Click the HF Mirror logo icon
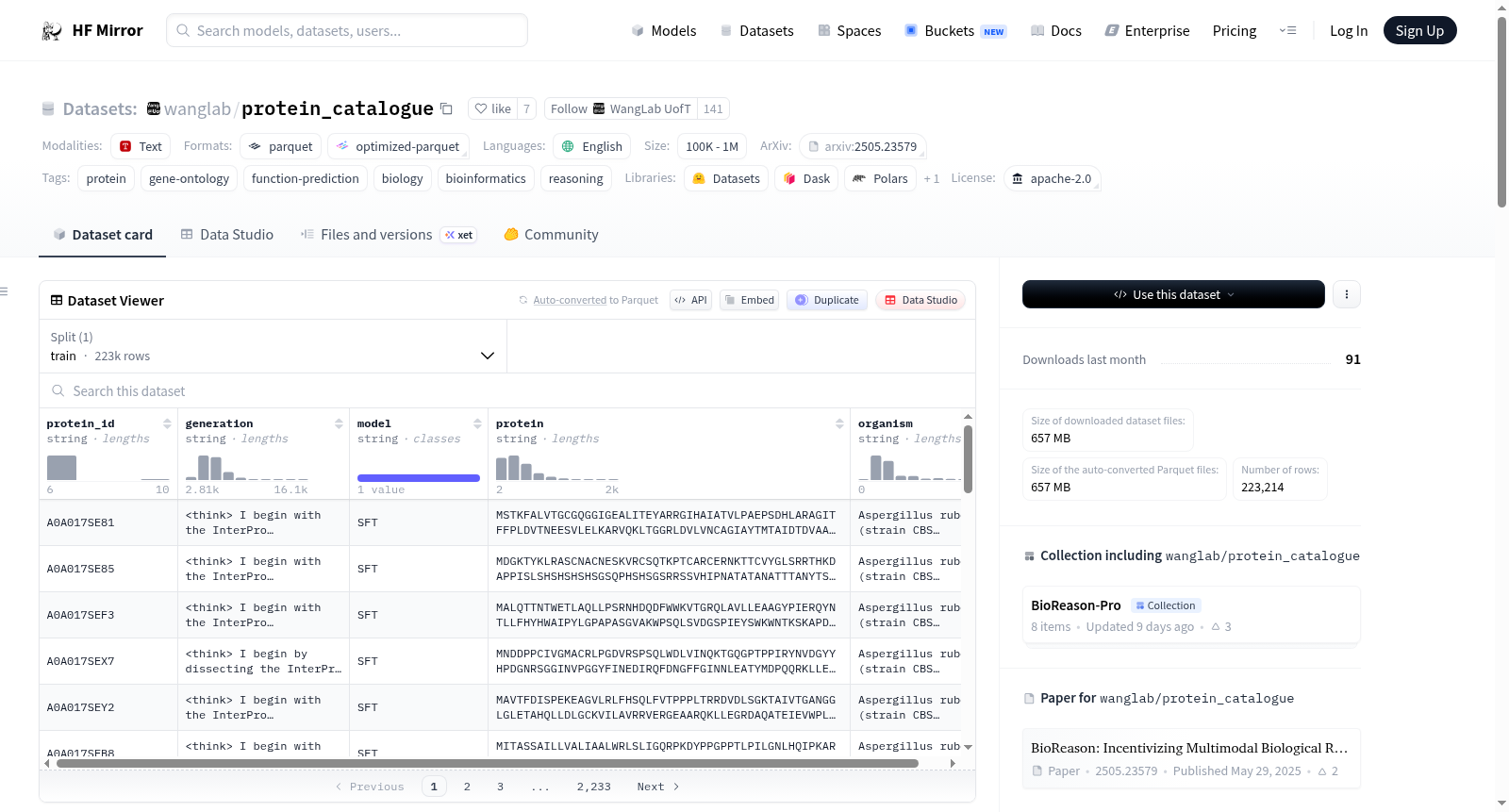 pos(52,31)
